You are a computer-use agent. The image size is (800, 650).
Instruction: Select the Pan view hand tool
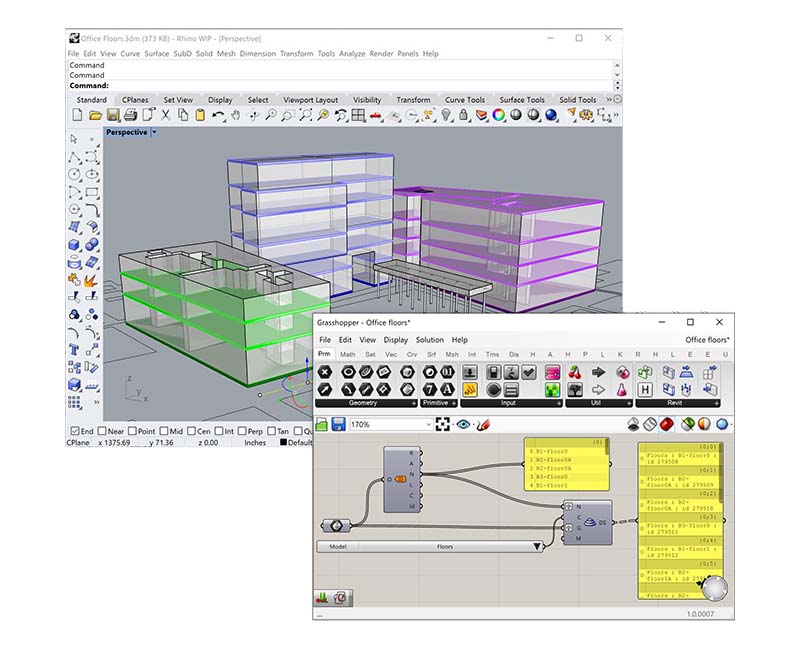coord(235,116)
